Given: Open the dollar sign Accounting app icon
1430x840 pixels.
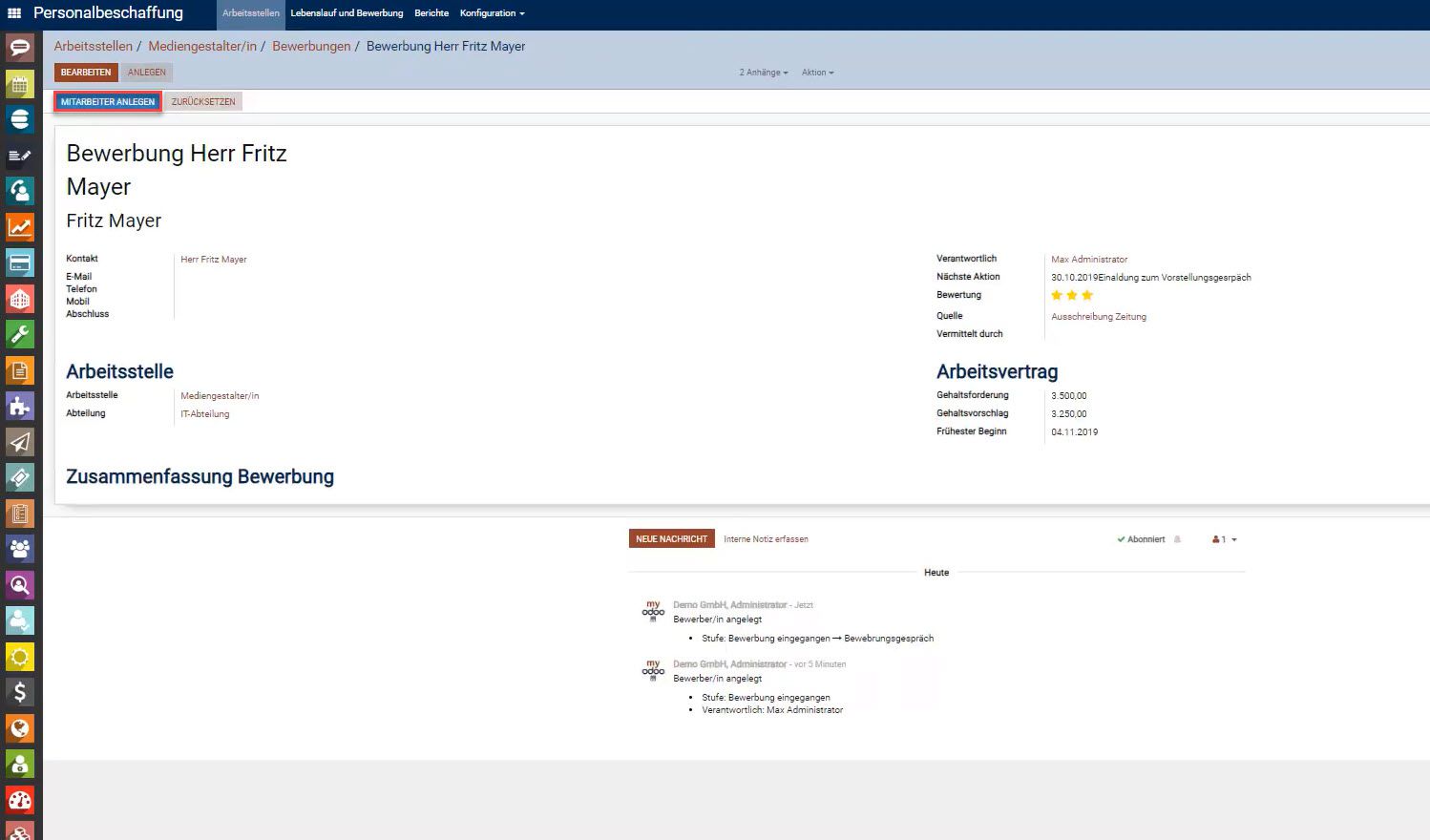Looking at the screenshot, I should 20,692.
